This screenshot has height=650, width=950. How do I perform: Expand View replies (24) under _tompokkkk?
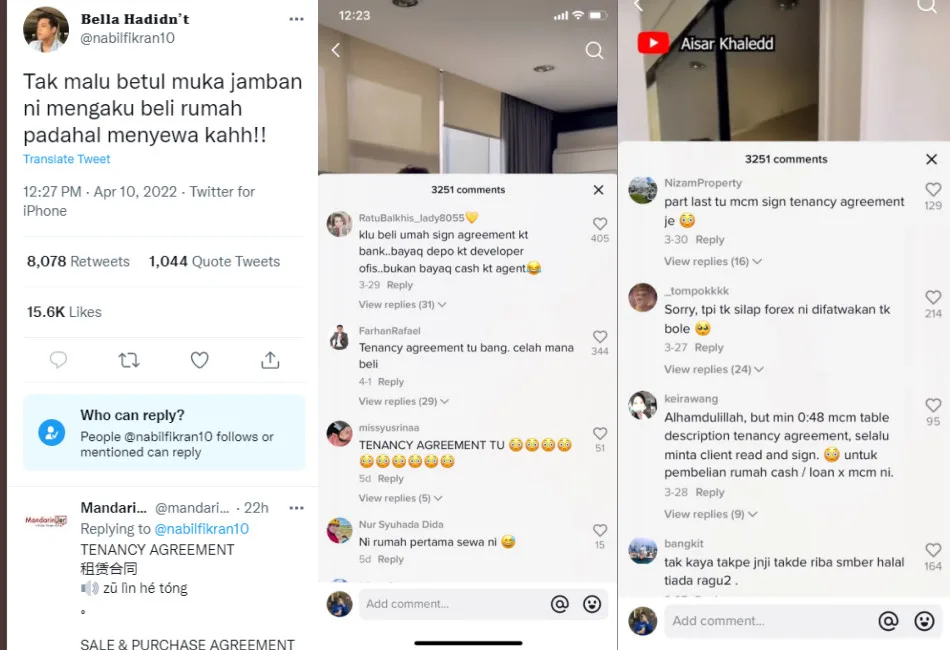(x=713, y=370)
